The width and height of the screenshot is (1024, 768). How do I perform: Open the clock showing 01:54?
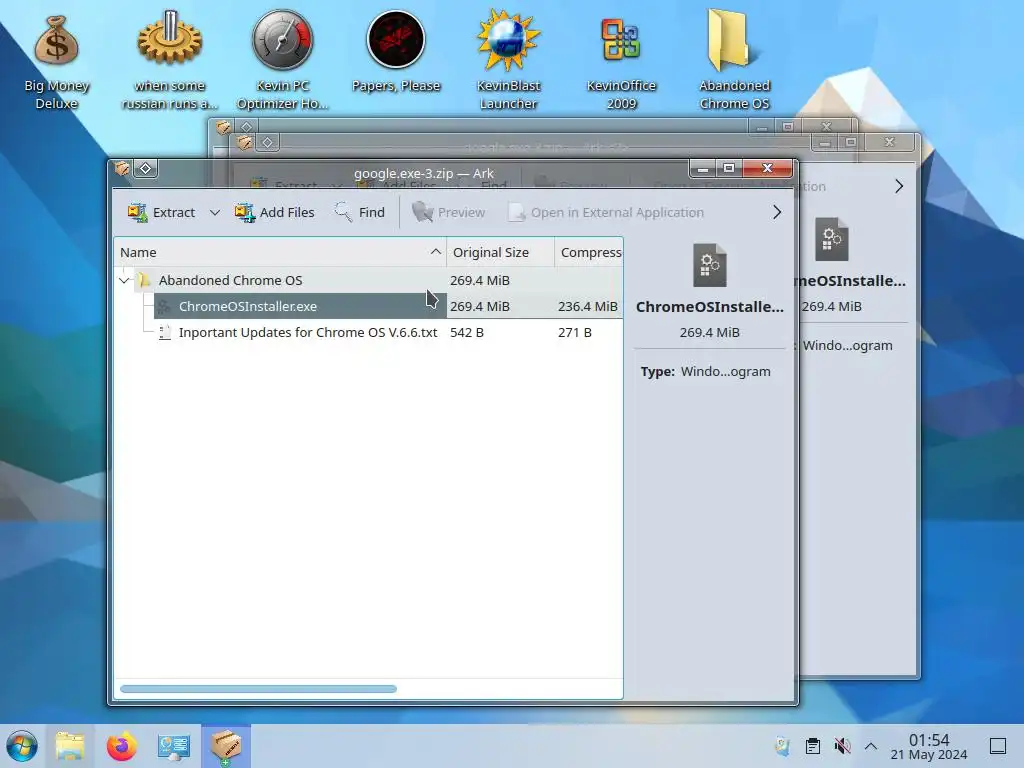(929, 746)
